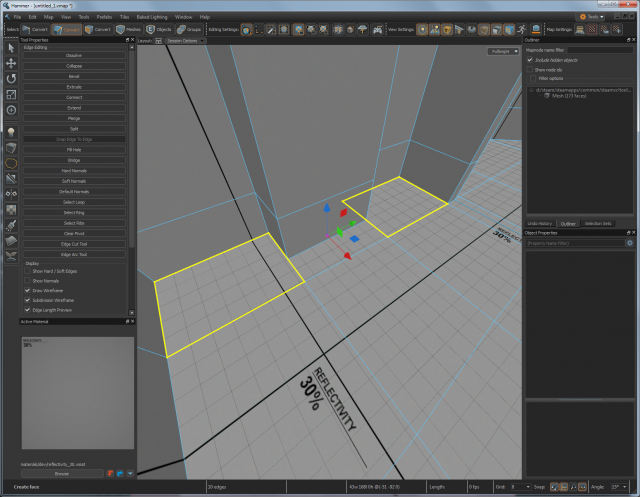
Task: Click the Dissolve edge button
Action: pyautogui.click(x=74, y=55)
